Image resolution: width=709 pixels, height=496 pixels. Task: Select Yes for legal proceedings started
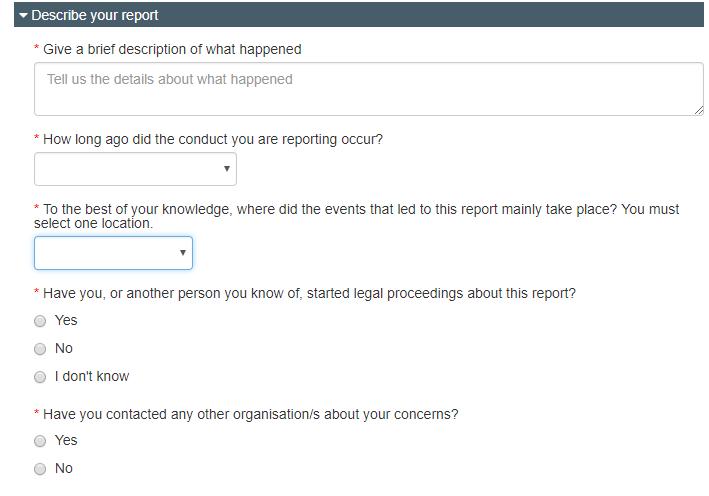click(40, 321)
